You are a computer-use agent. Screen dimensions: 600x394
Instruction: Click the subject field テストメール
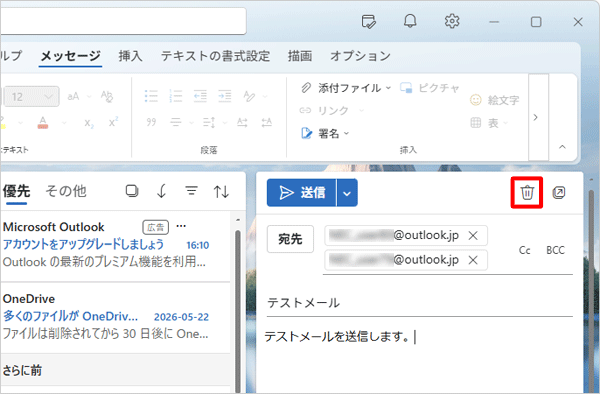click(x=419, y=303)
